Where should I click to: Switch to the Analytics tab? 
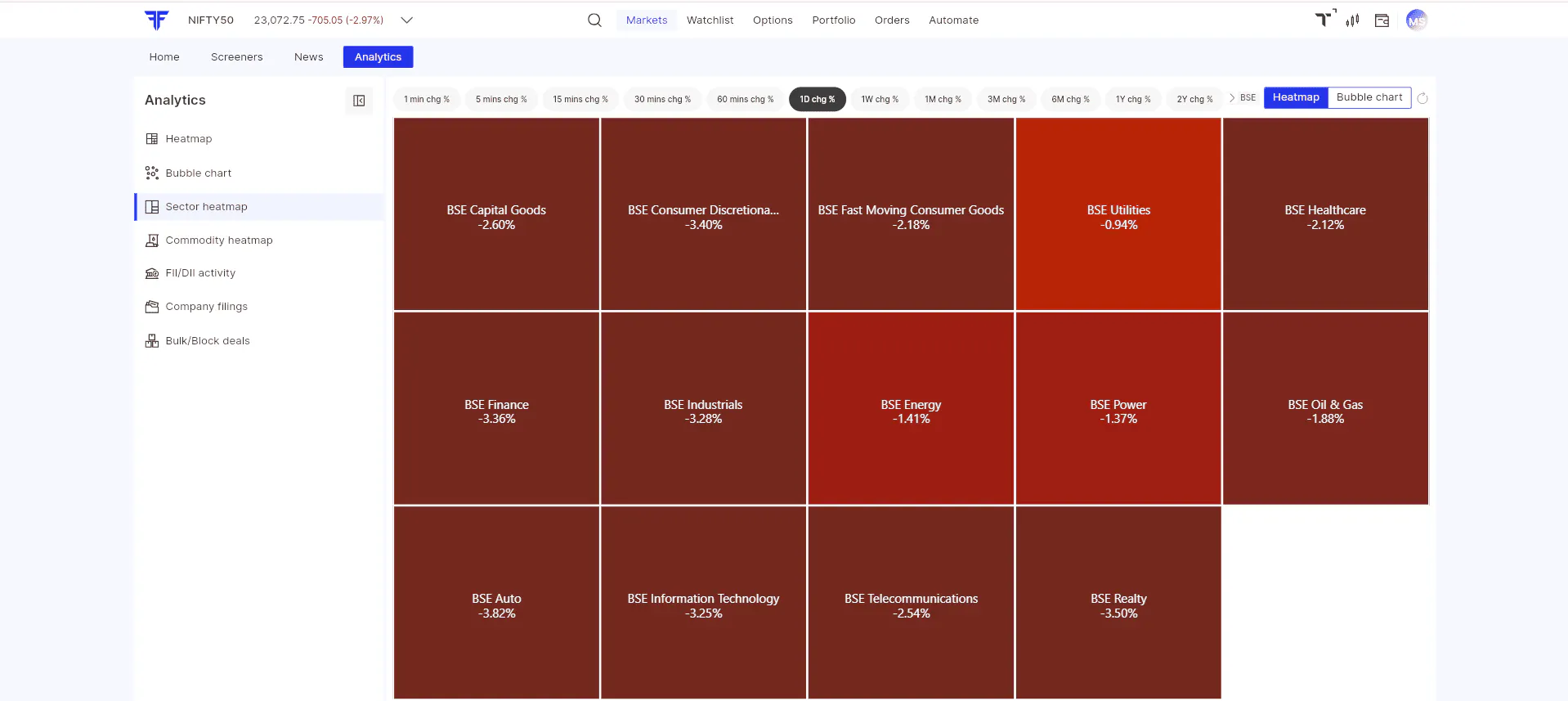pos(378,57)
